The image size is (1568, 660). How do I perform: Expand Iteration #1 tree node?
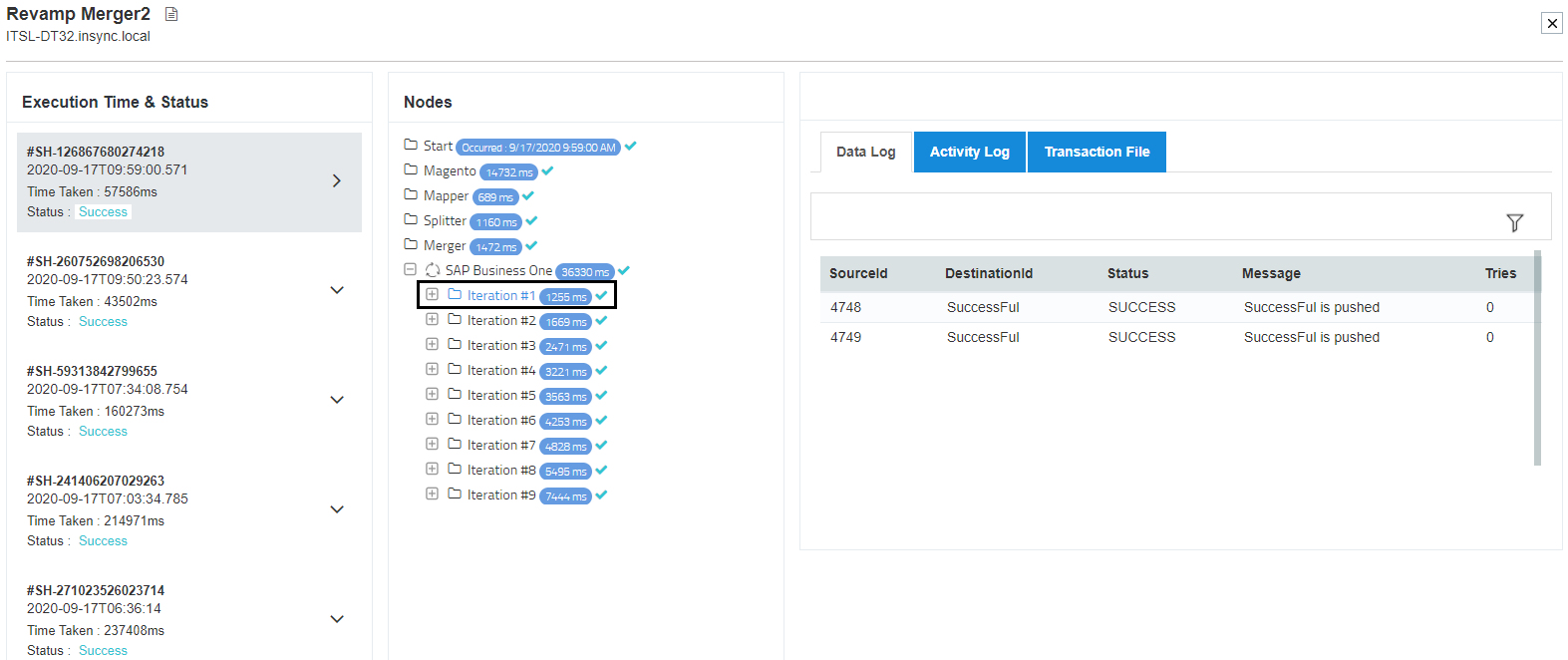point(432,294)
